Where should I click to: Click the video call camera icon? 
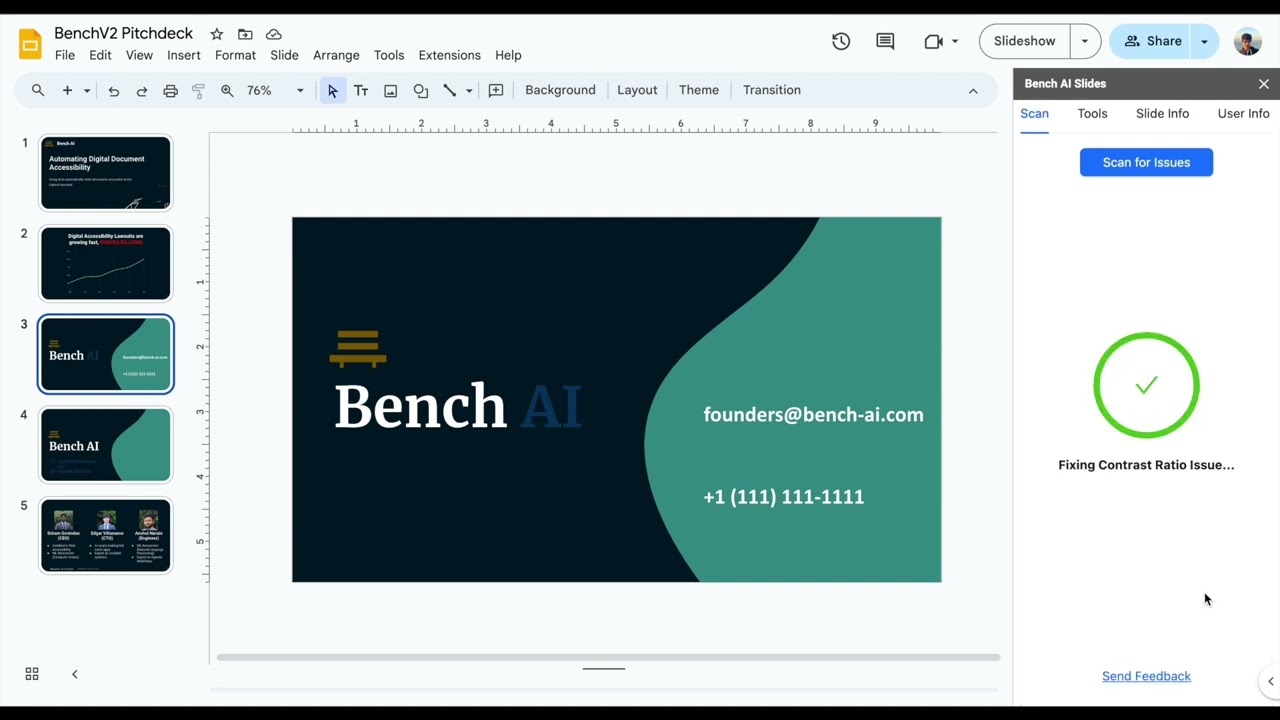933,41
